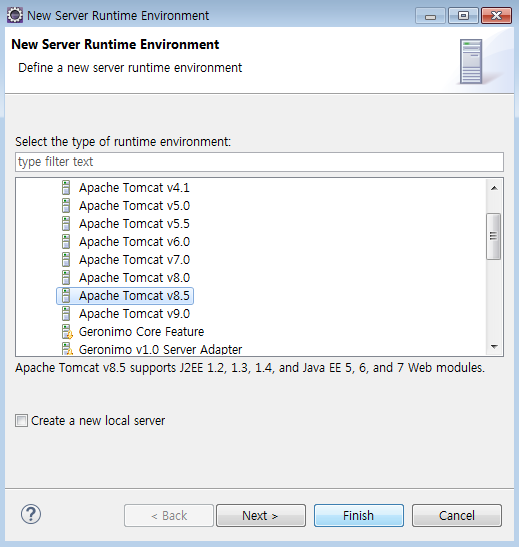Minimize the New Server Runtime Environment window
Image resolution: width=519 pixels, height=547 pixels.
click(x=430, y=16)
